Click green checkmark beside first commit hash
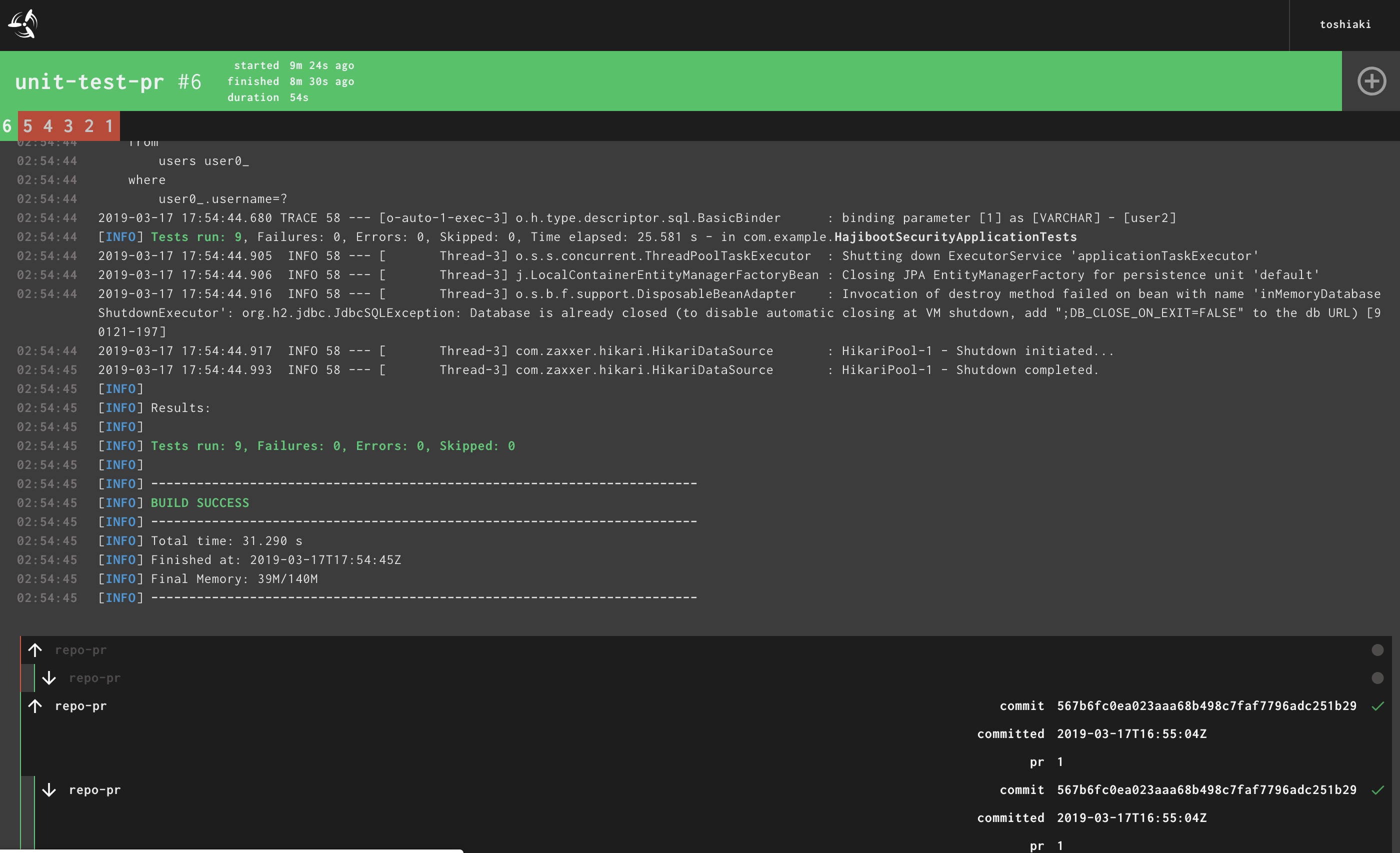 click(1377, 706)
